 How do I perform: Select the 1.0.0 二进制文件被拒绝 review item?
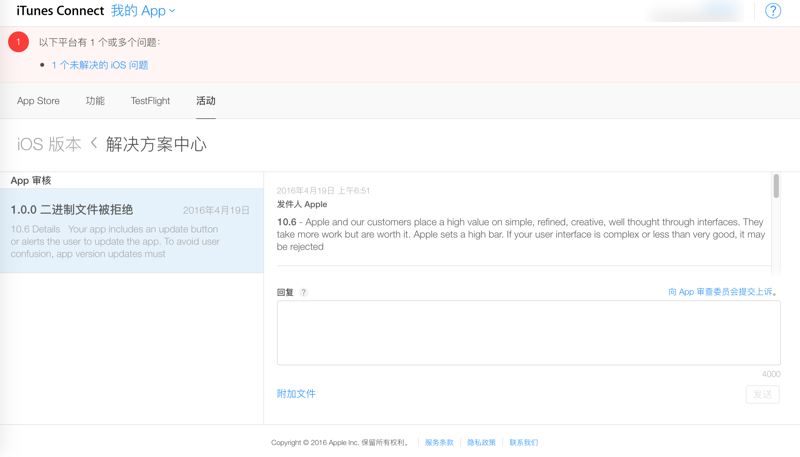tap(132, 231)
